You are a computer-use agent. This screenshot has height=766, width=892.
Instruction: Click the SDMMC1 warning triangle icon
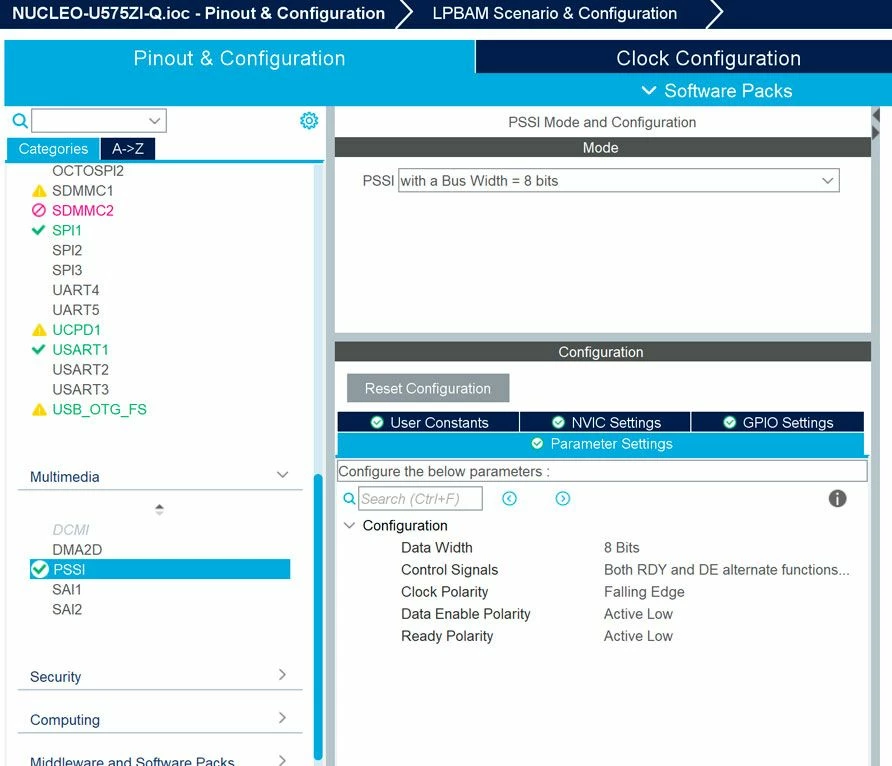[39, 191]
